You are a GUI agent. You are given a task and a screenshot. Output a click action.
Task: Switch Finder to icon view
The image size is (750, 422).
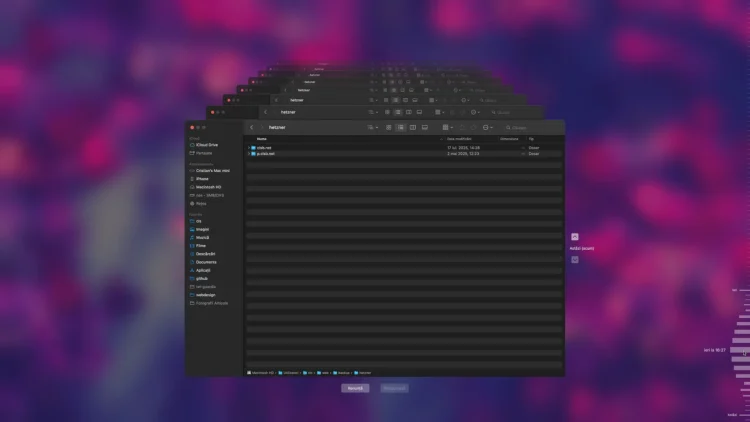point(389,128)
